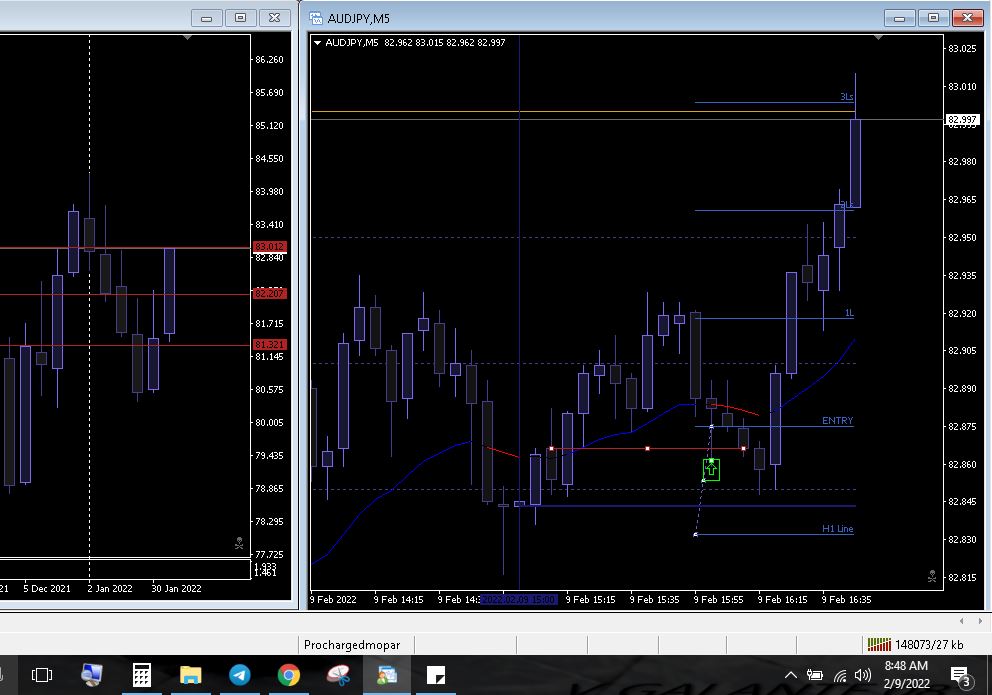Click the connection status bars icon

(879, 644)
